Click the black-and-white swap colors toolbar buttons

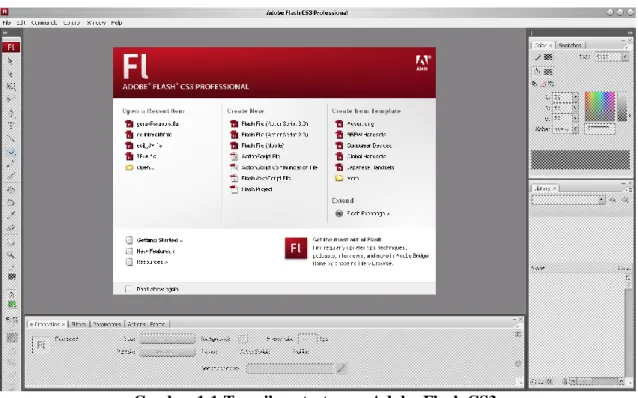pos(11,319)
